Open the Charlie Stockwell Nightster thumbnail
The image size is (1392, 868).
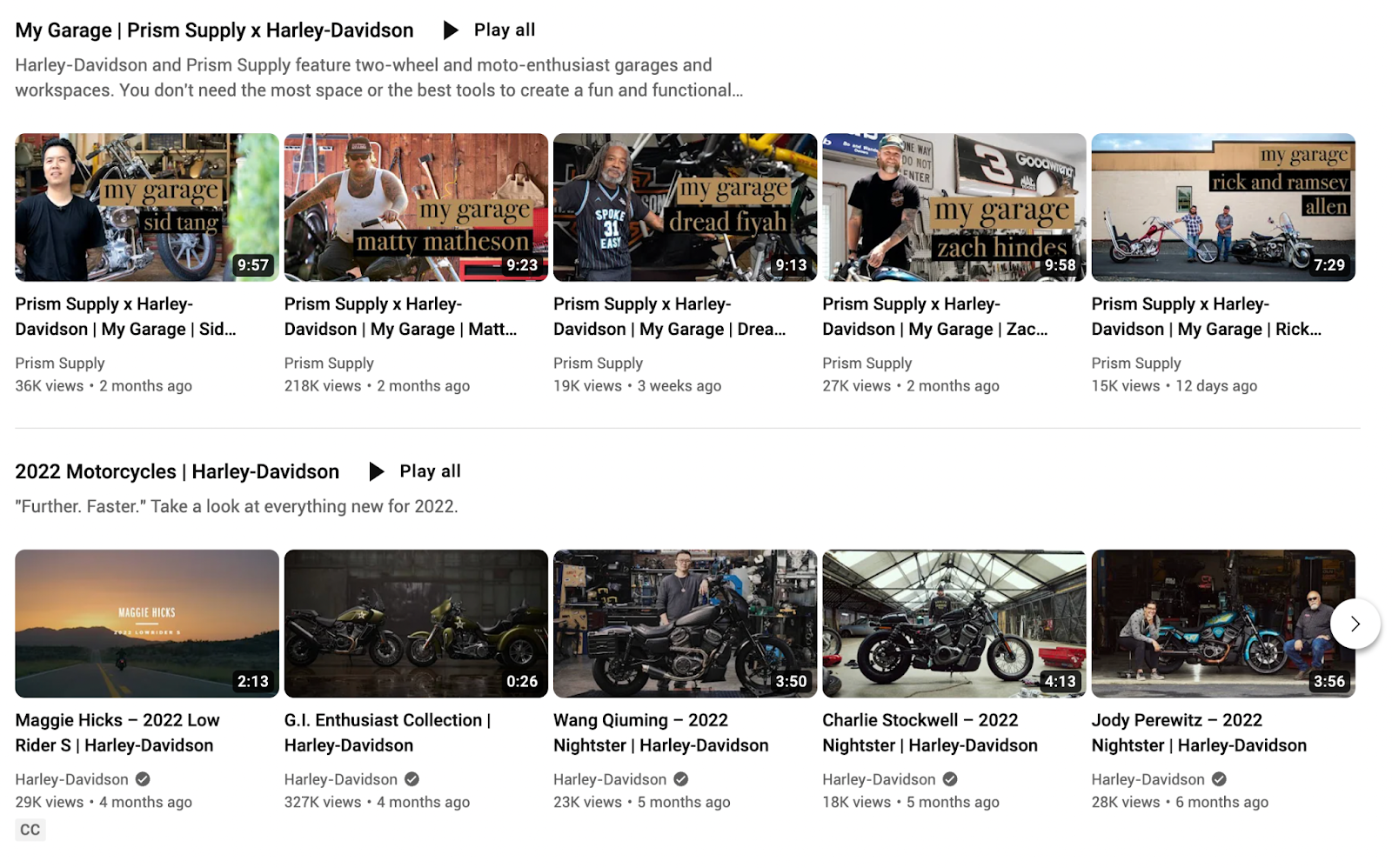(954, 624)
